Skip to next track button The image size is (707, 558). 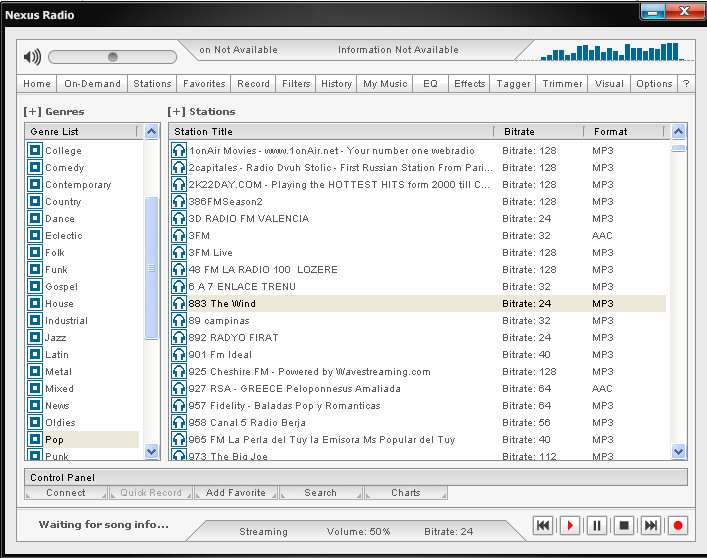[651, 526]
